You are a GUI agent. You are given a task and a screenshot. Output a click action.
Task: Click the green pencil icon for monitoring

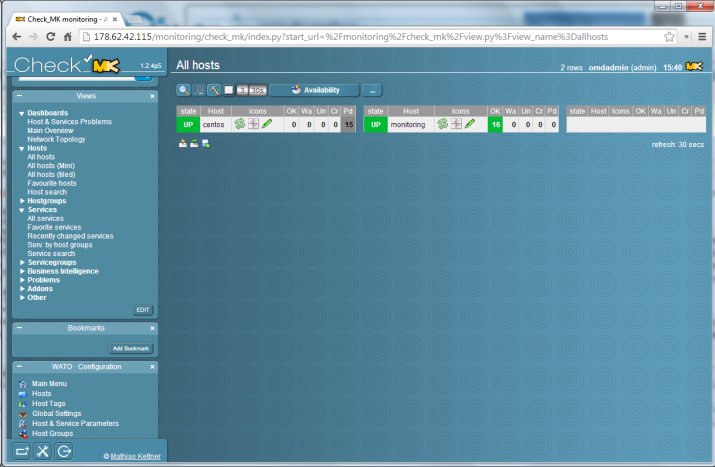[470, 124]
